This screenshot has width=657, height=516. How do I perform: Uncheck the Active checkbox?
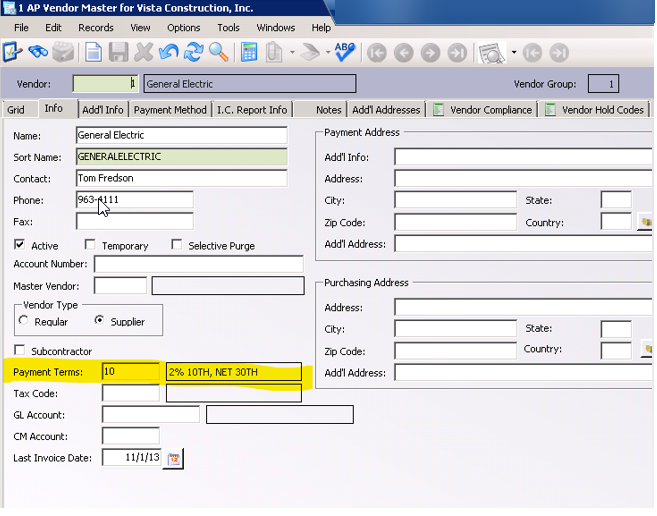click(20, 245)
